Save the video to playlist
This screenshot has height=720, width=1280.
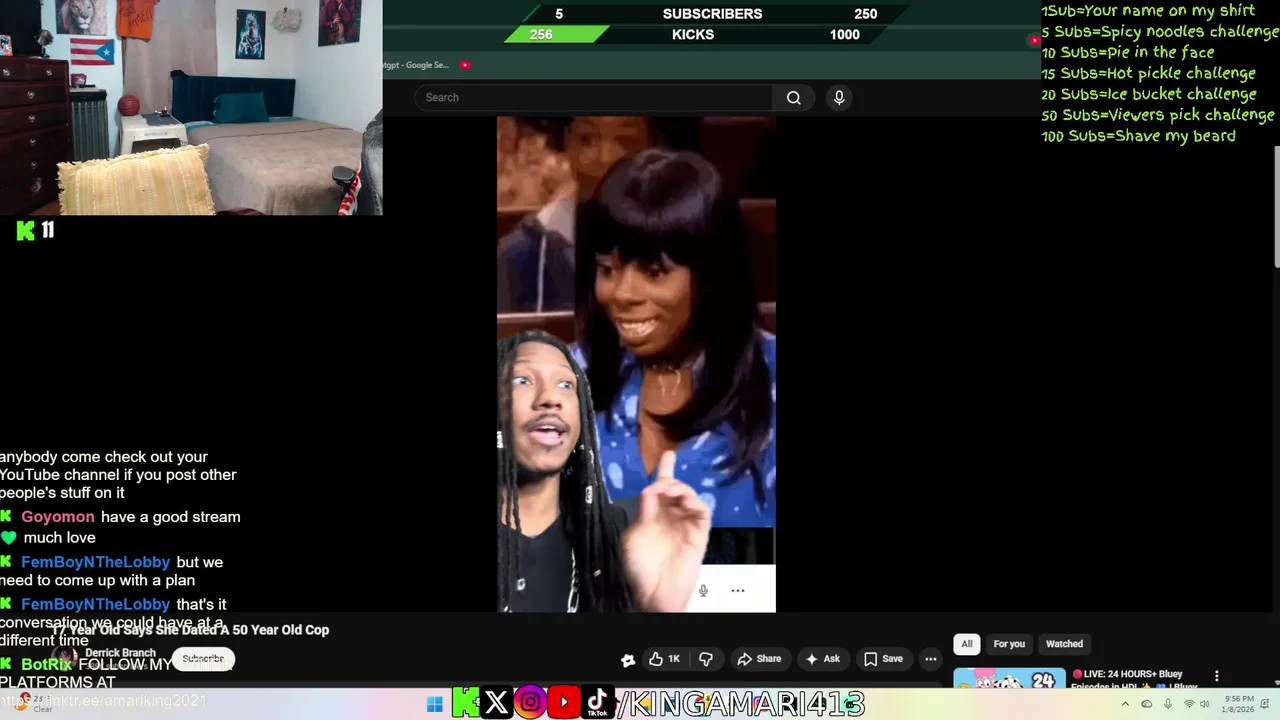tap(883, 659)
